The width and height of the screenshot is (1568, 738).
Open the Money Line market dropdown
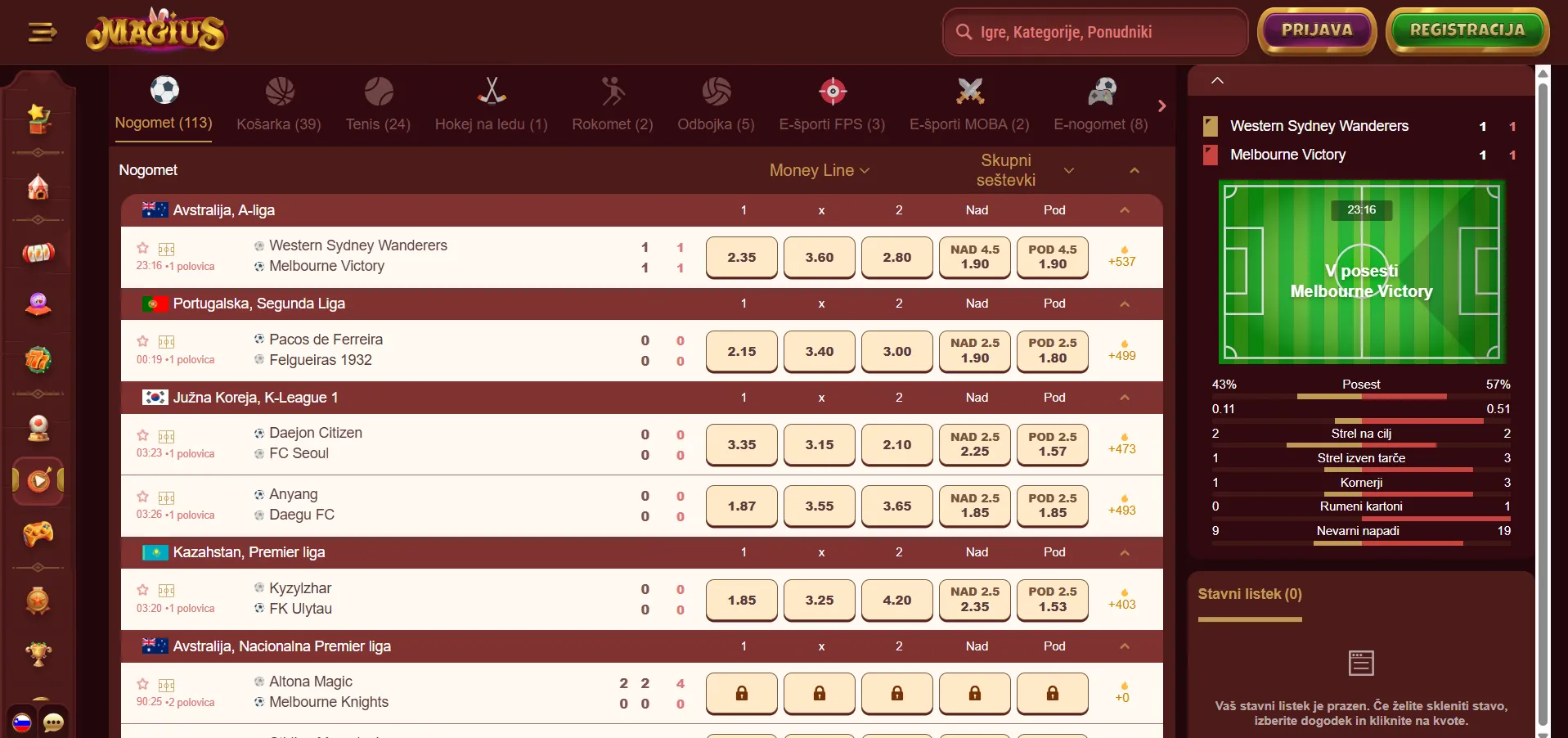(820, 170)
